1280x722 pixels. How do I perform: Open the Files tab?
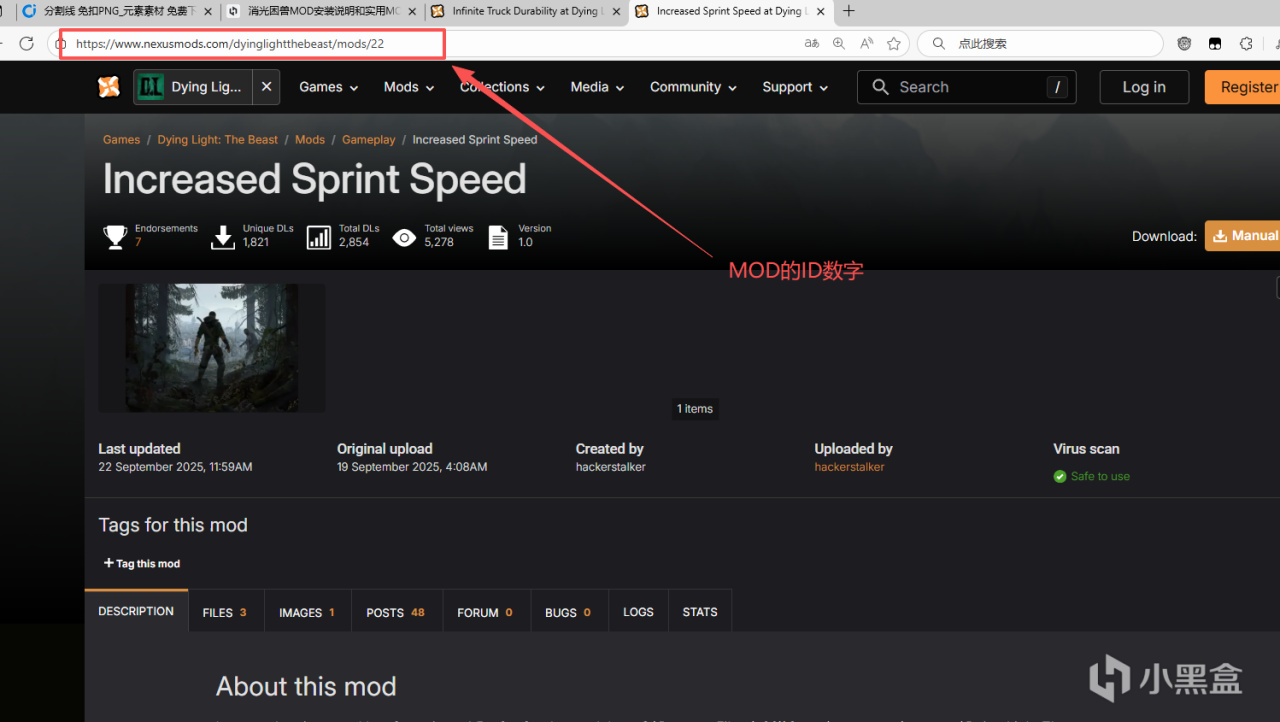click(x=225, y=612)
